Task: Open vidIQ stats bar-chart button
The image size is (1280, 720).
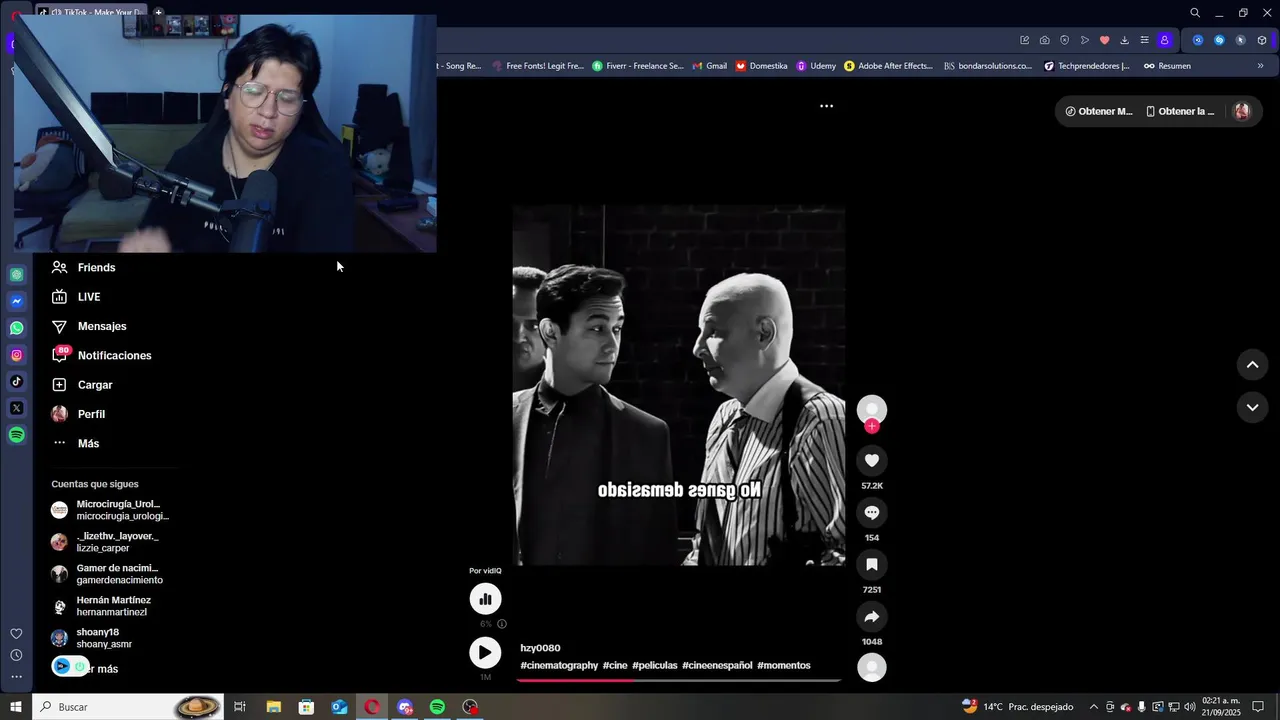Action: [x=485, y=599]
